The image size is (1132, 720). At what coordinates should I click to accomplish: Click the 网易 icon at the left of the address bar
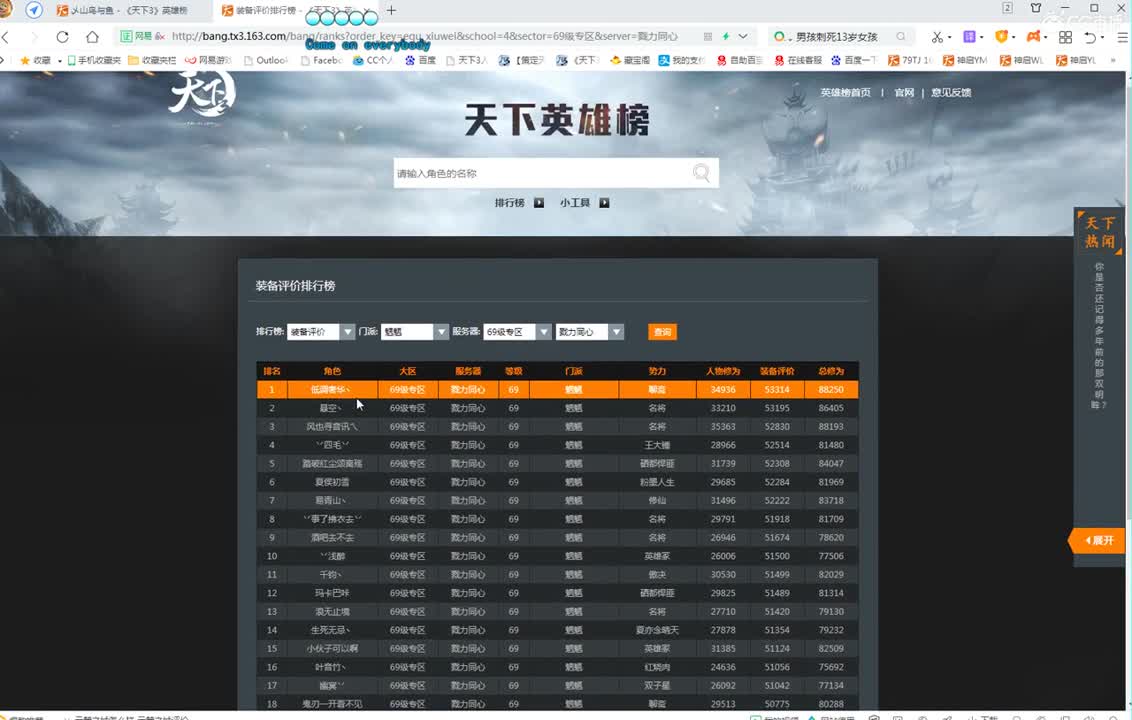point(130,37)
